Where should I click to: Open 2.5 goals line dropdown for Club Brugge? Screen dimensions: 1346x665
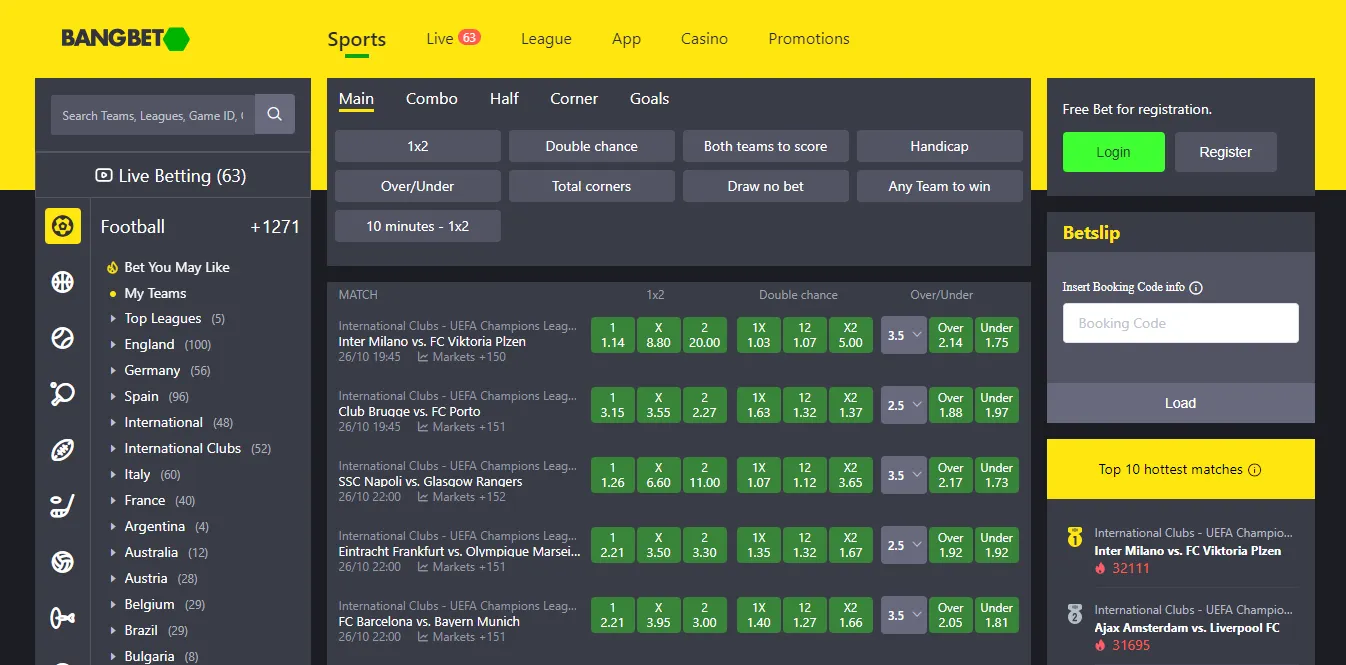coord(904,406)
